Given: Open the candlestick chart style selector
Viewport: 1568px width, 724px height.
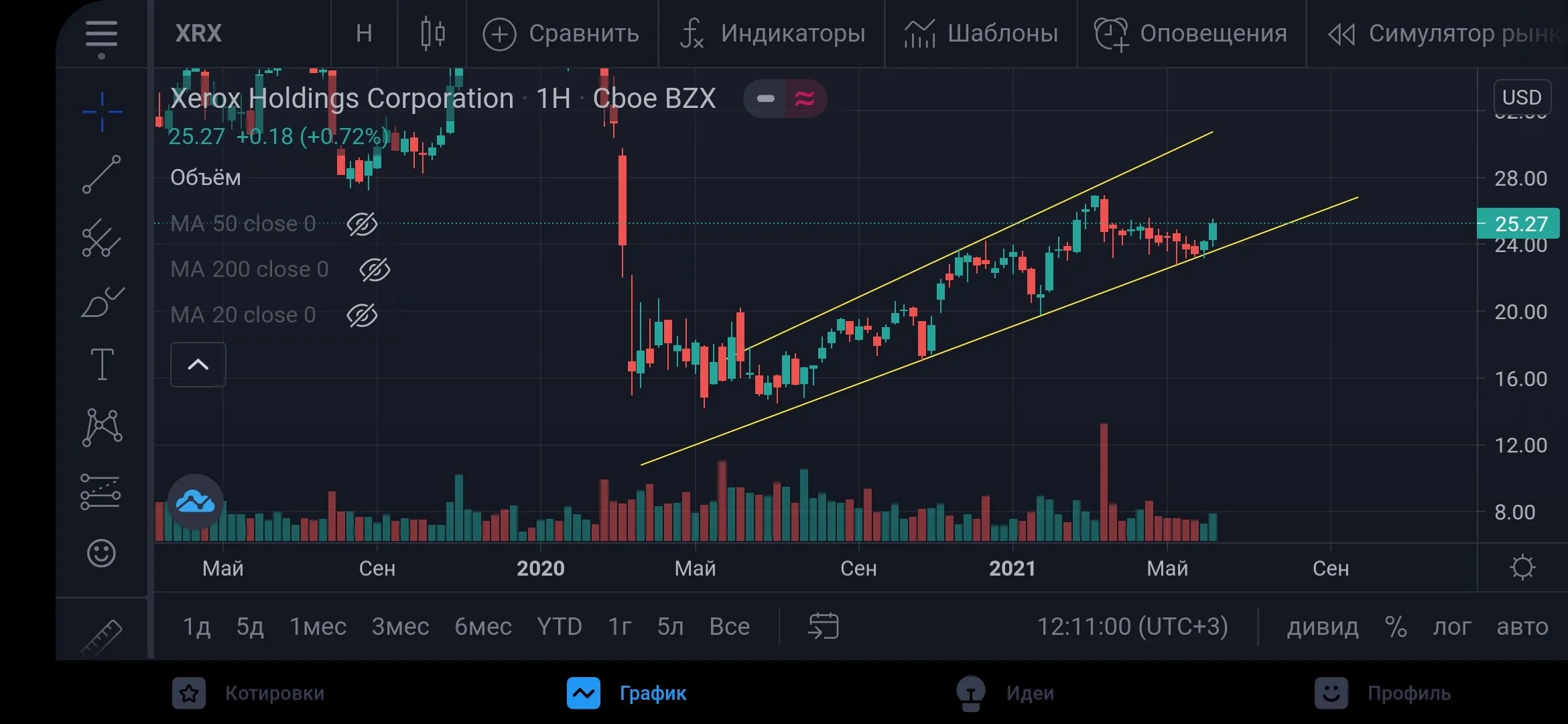Looking at the screenshot, I should (432, 34).
